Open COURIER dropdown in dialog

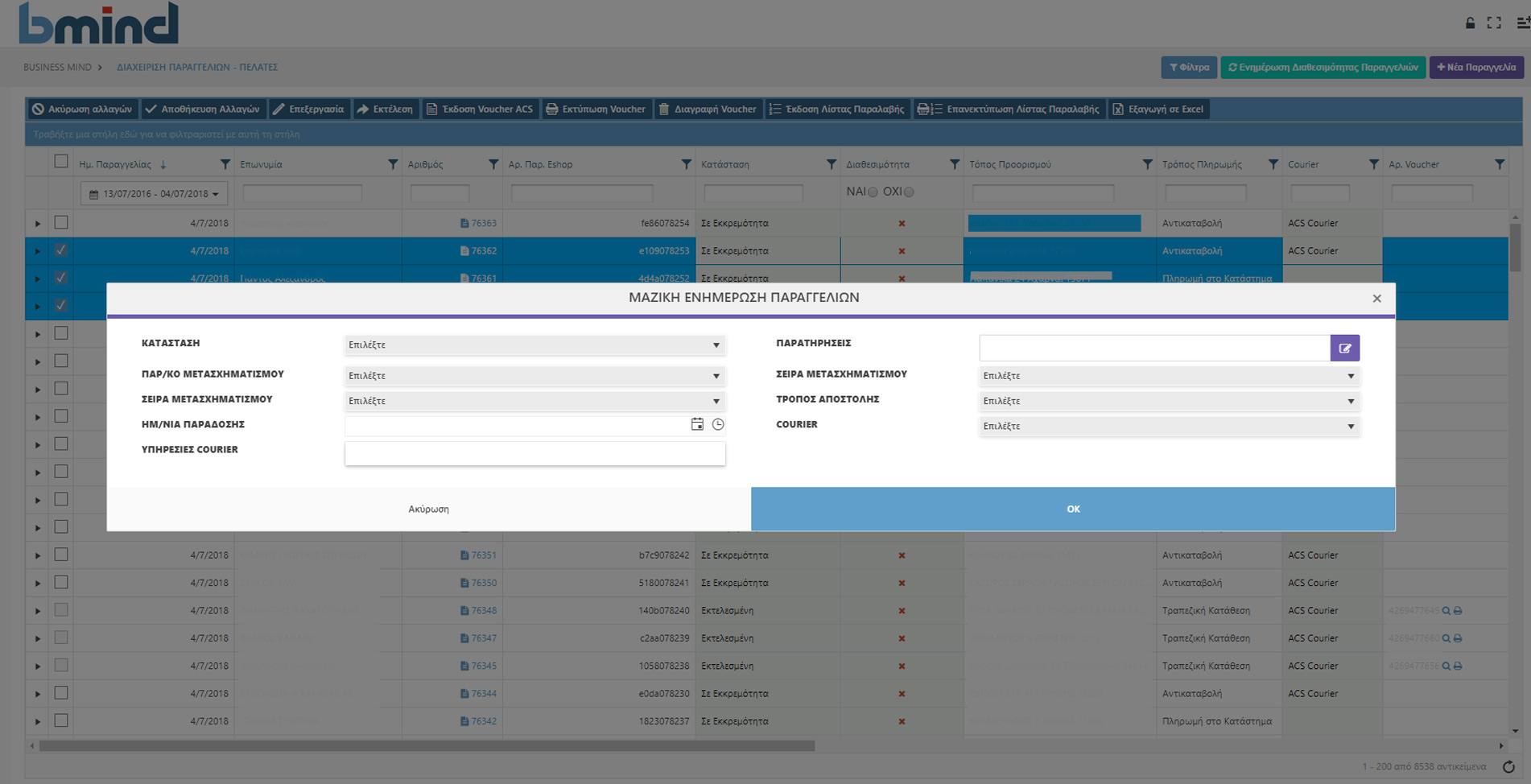pos(1170,426)
